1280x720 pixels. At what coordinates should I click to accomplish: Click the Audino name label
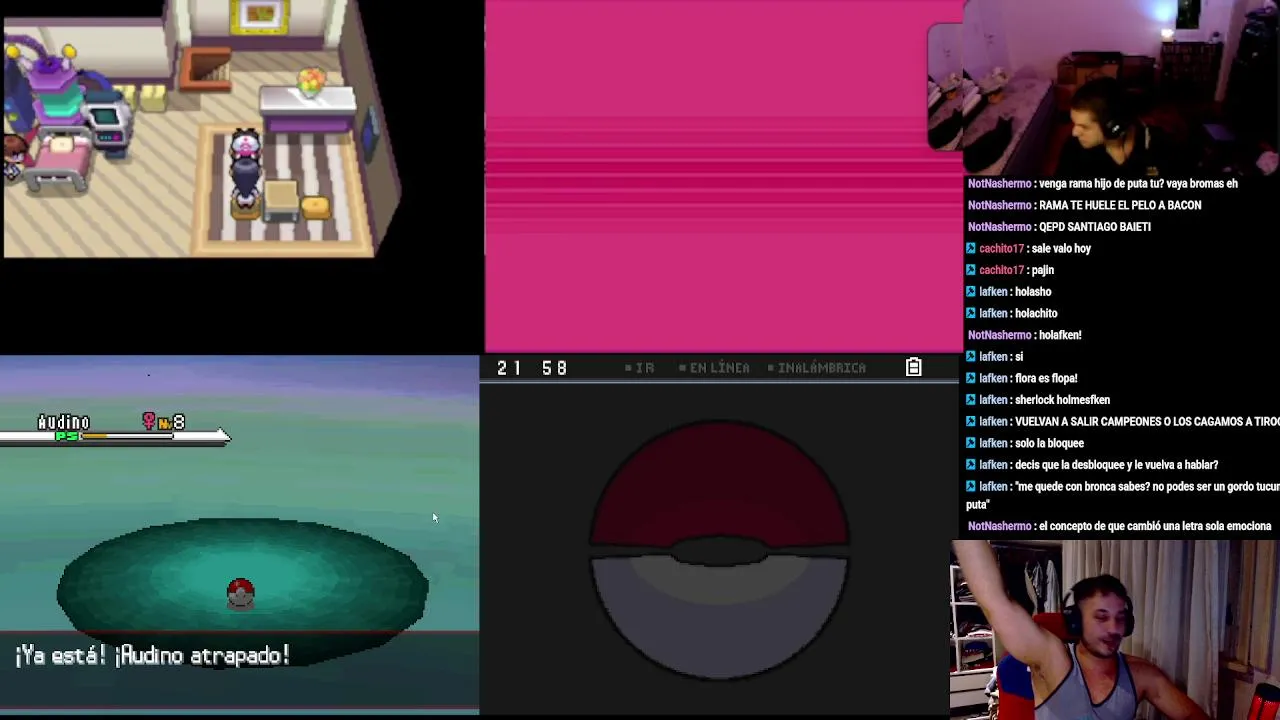pyautogui.click(x=63, y=423)
